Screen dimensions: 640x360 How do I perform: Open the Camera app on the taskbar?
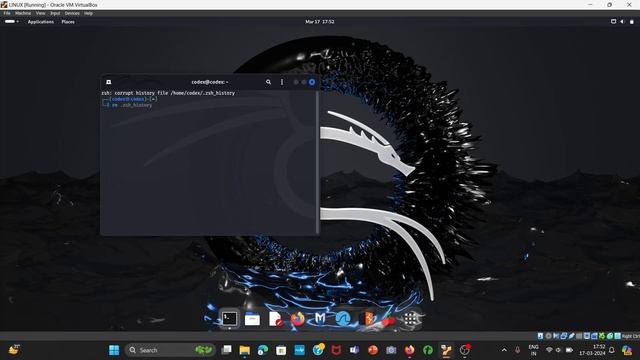[x=391, y=350]
